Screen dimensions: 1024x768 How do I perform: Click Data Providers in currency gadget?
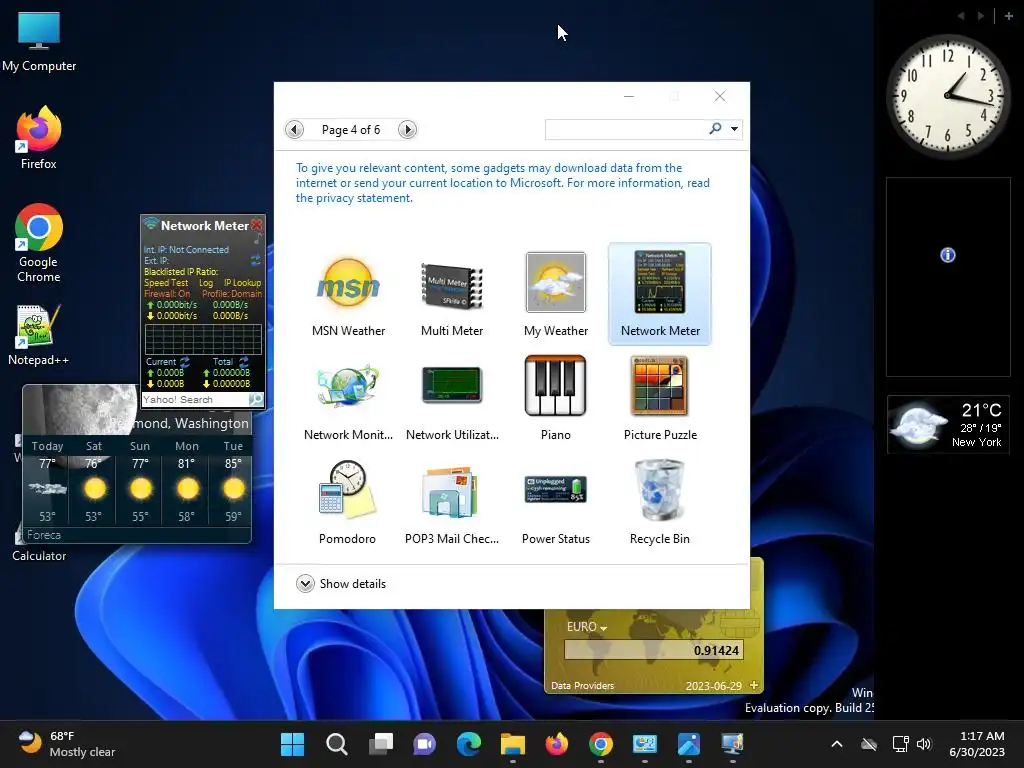(583, 686)
